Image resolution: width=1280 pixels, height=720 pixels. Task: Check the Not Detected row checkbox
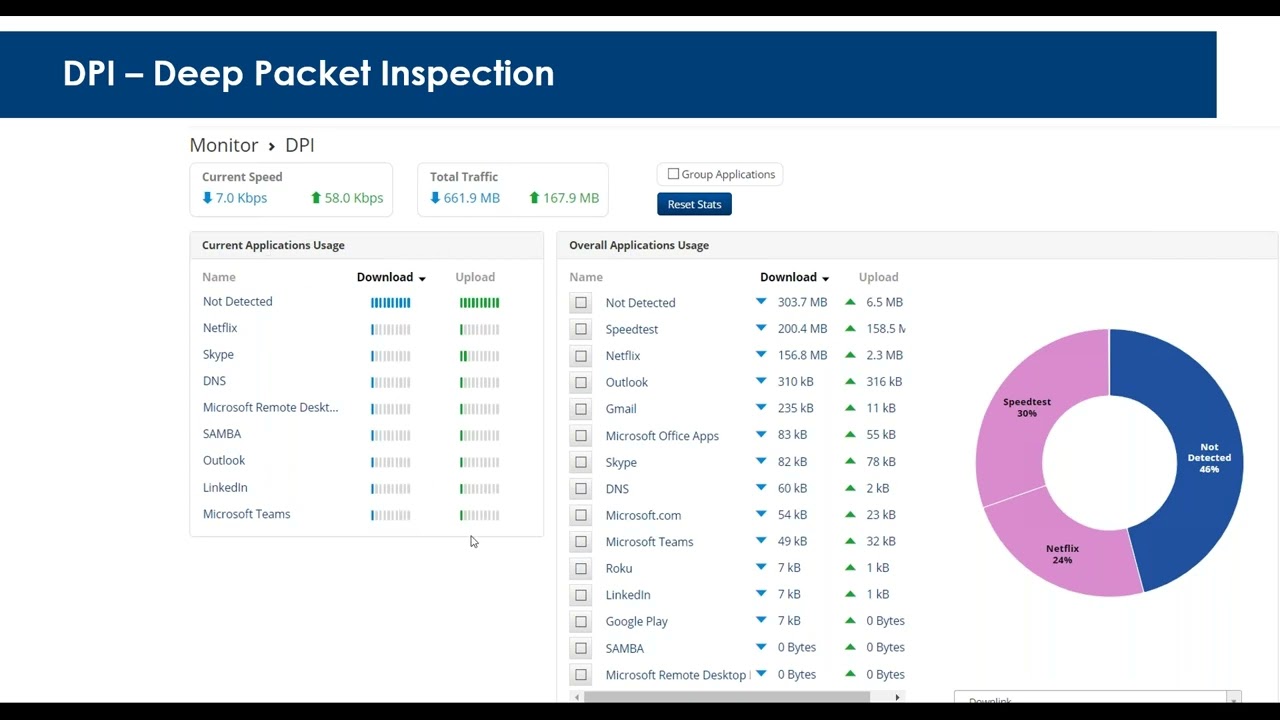point(581,302)
